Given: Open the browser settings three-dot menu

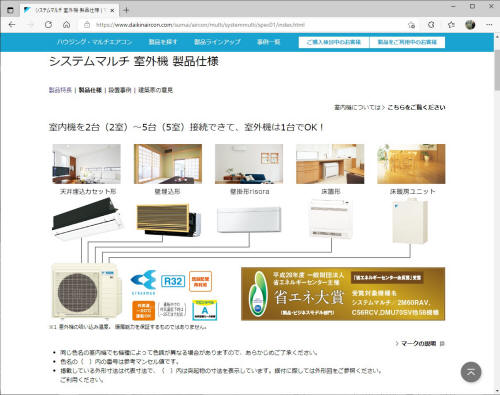Looking at the screenshot, I should pos(489,25).
